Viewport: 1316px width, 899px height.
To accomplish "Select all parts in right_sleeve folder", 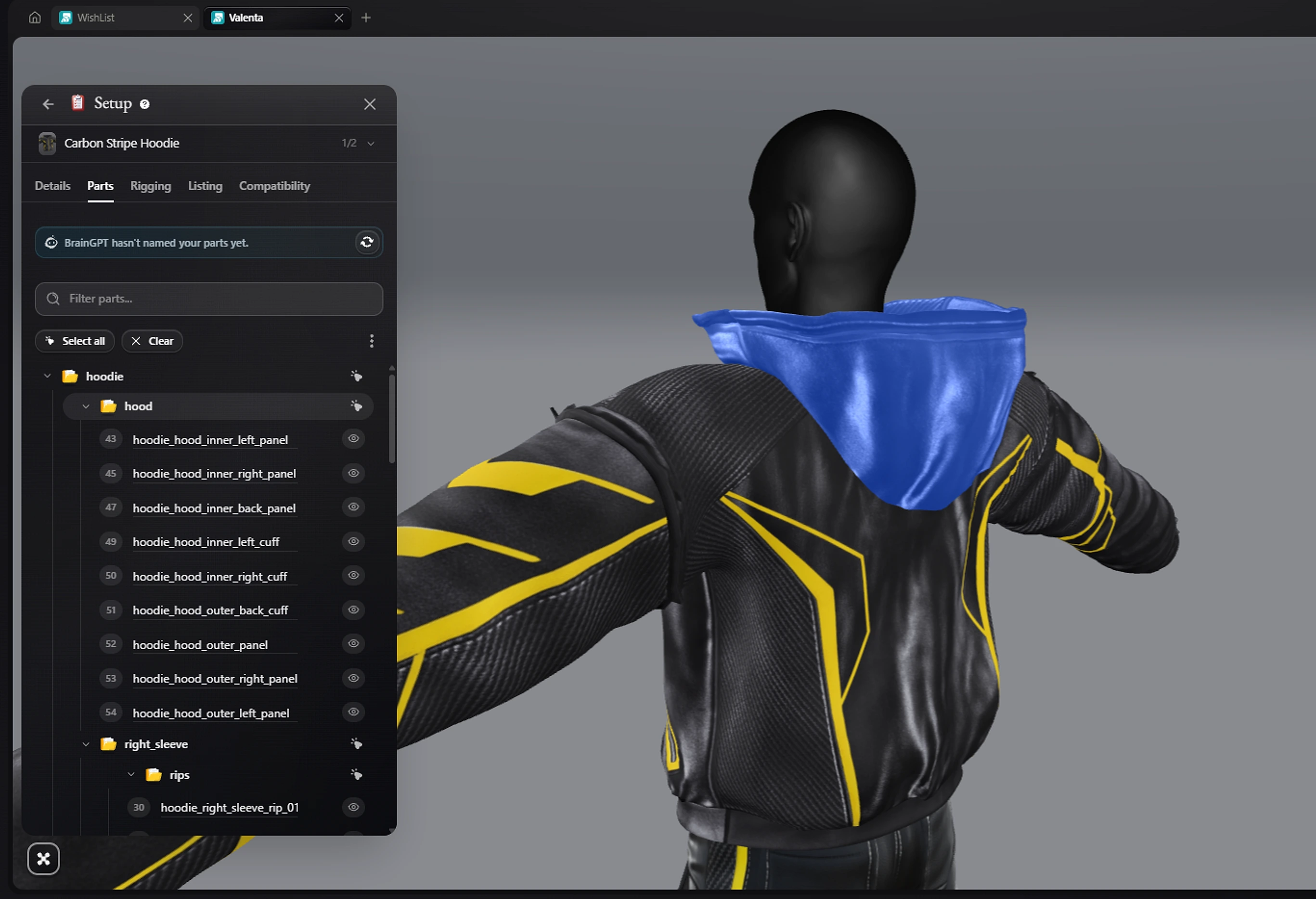I will coord(356,744).
